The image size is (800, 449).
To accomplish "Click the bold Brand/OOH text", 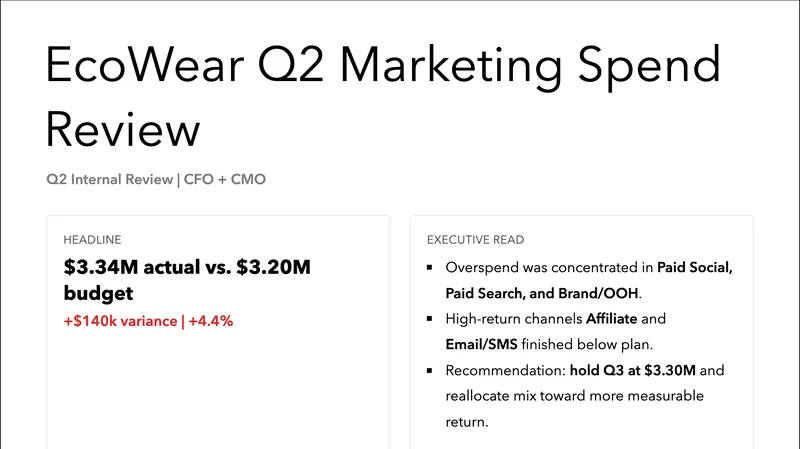I will pyautogui.click(x=600, y=294).
